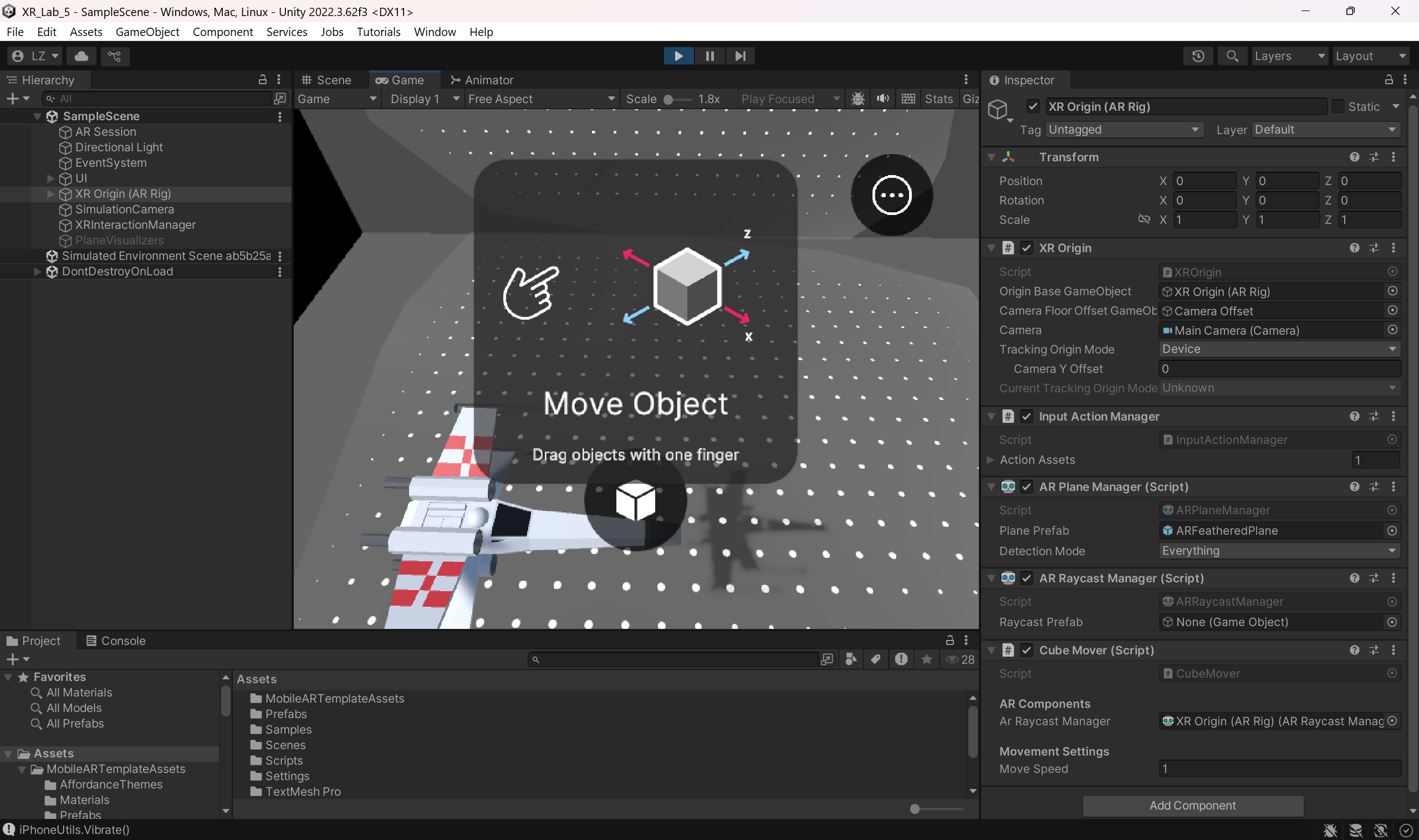
Task: Uncheck the Cube Mover script checkbox
Action: [x=1027, y=651]
